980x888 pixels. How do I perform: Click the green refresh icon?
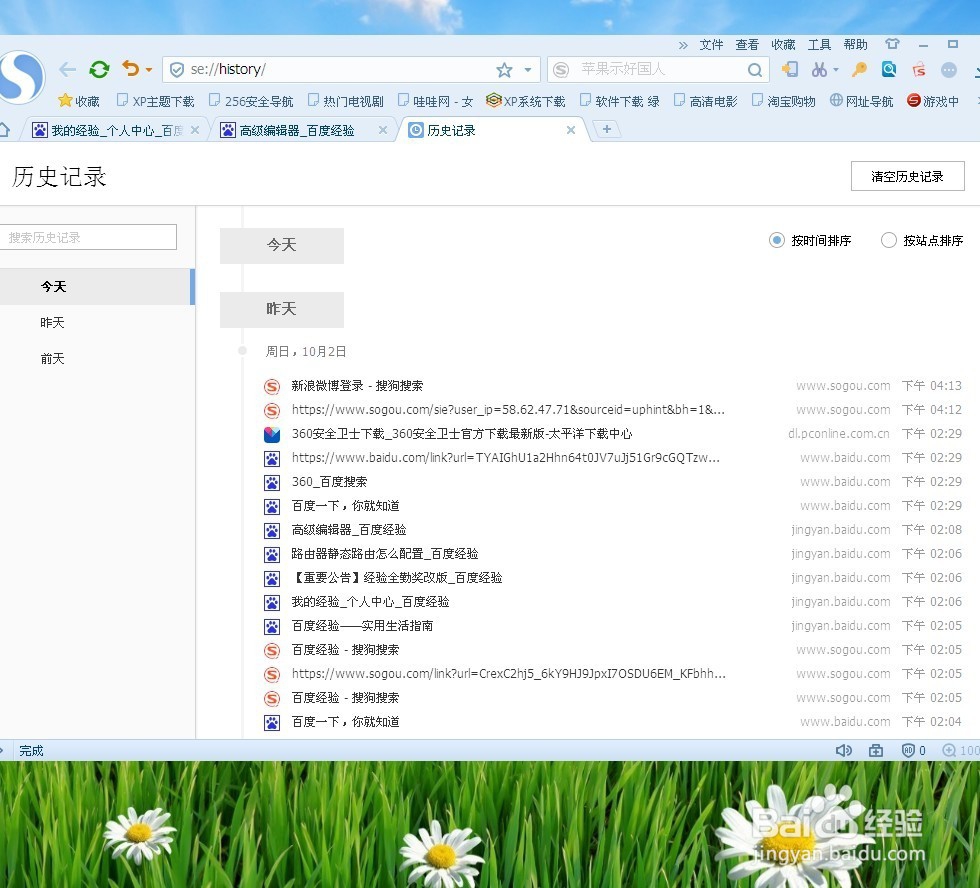pos(99,69)
